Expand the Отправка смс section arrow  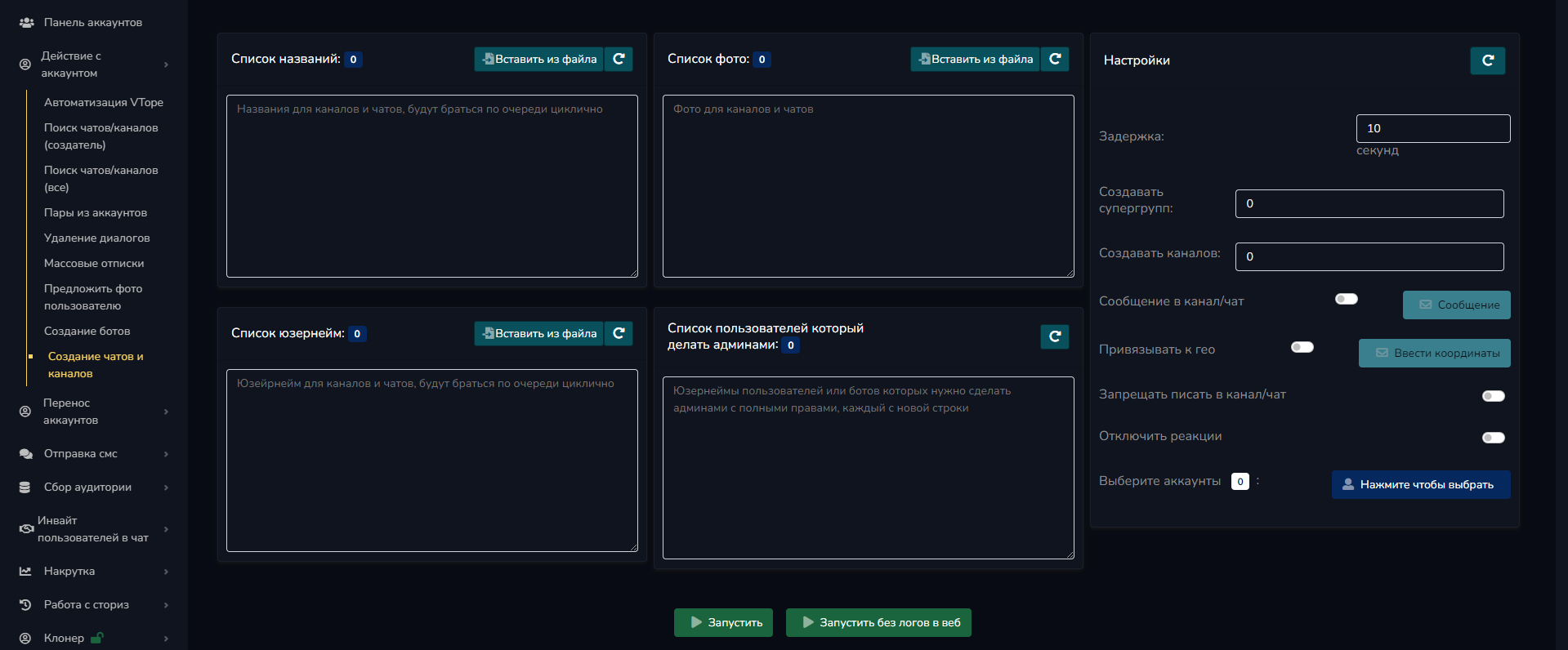(167, 454)
